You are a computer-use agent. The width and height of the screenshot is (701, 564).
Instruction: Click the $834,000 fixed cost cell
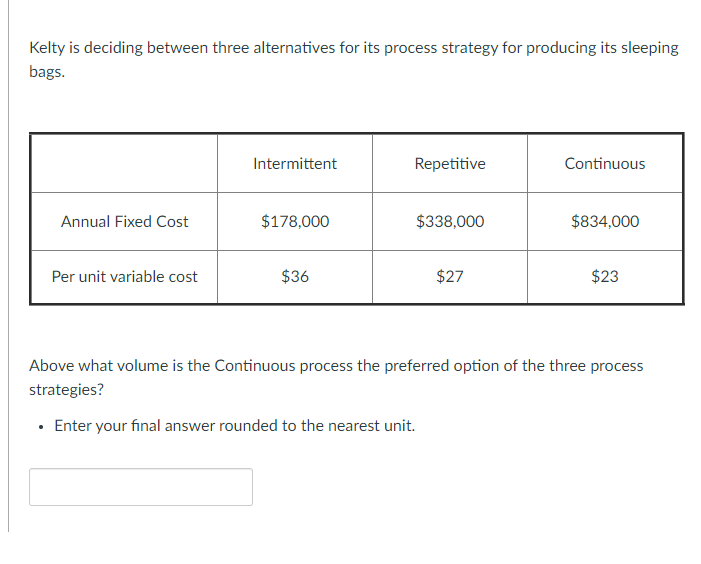(605, 222)
